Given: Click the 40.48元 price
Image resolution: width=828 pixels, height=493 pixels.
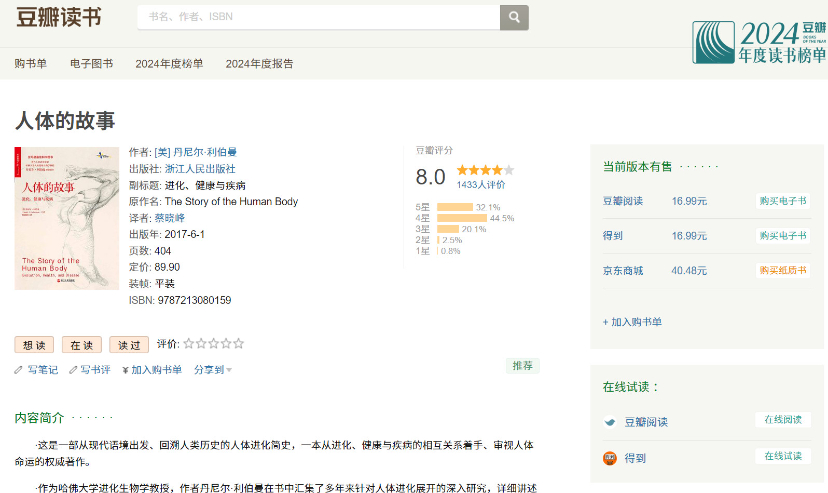Looking at the screenshot, I should (x=689, y=271).
